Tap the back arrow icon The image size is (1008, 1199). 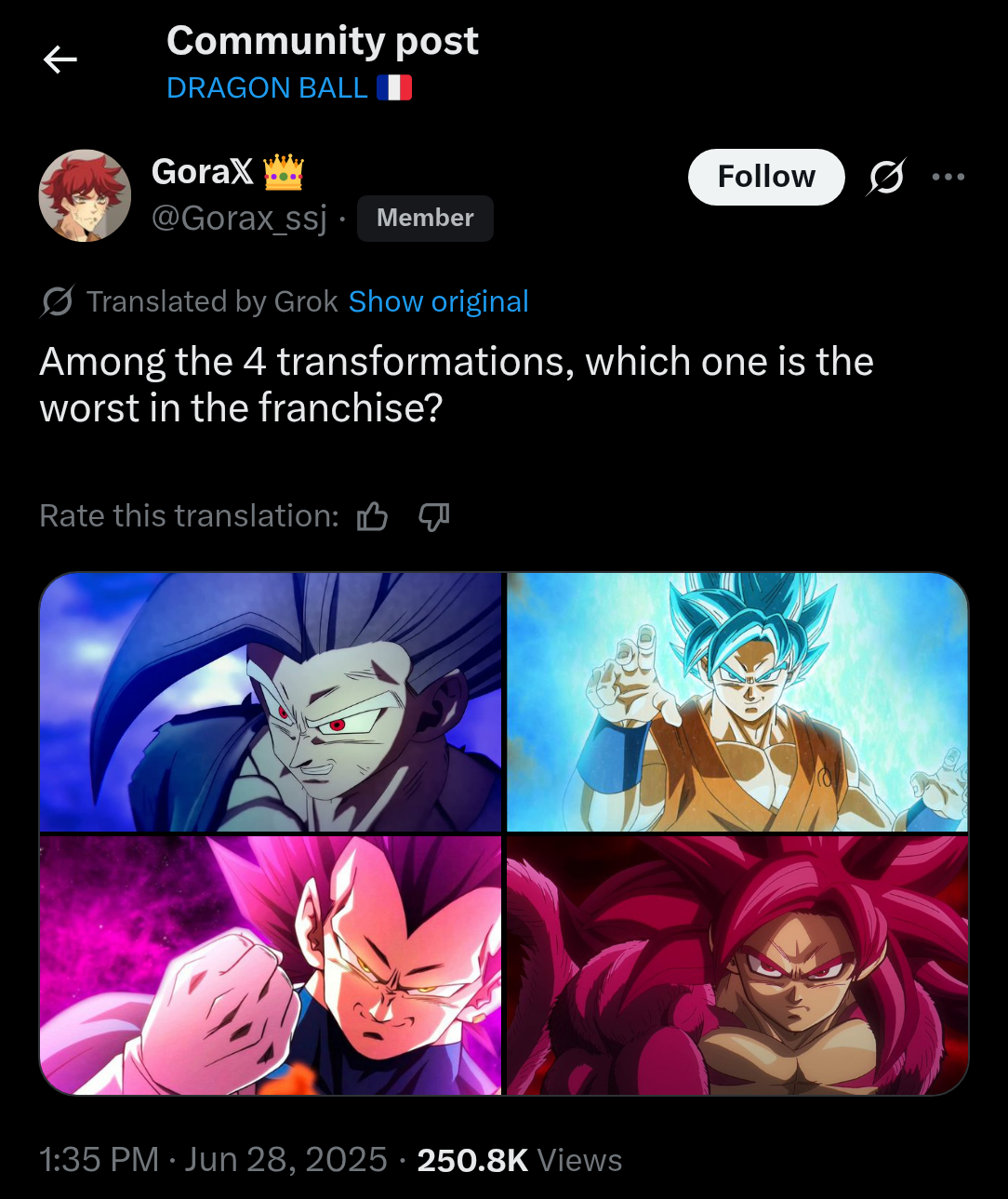(x=60, y=60)
